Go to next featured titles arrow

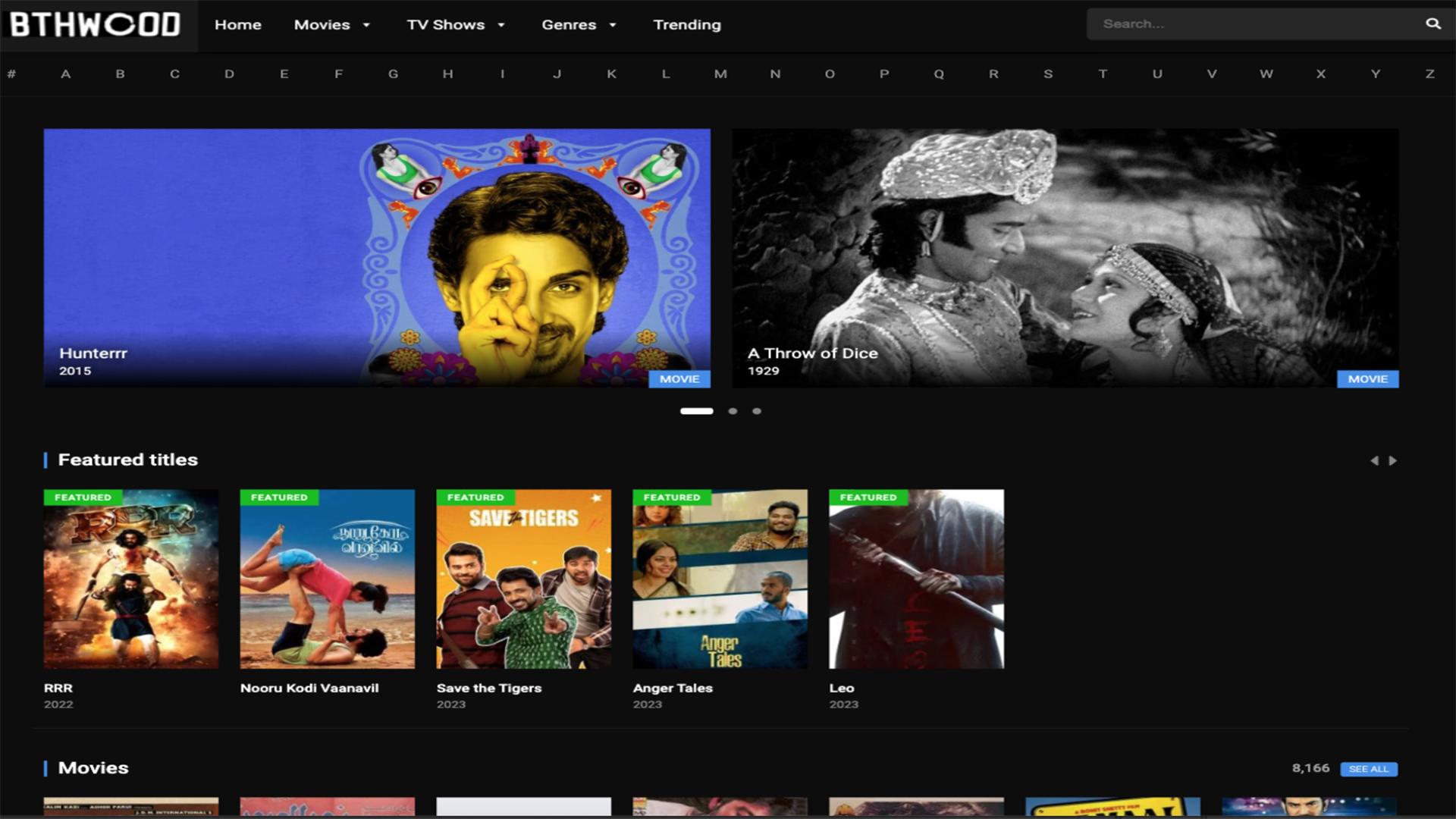[x=1392, y=460]
